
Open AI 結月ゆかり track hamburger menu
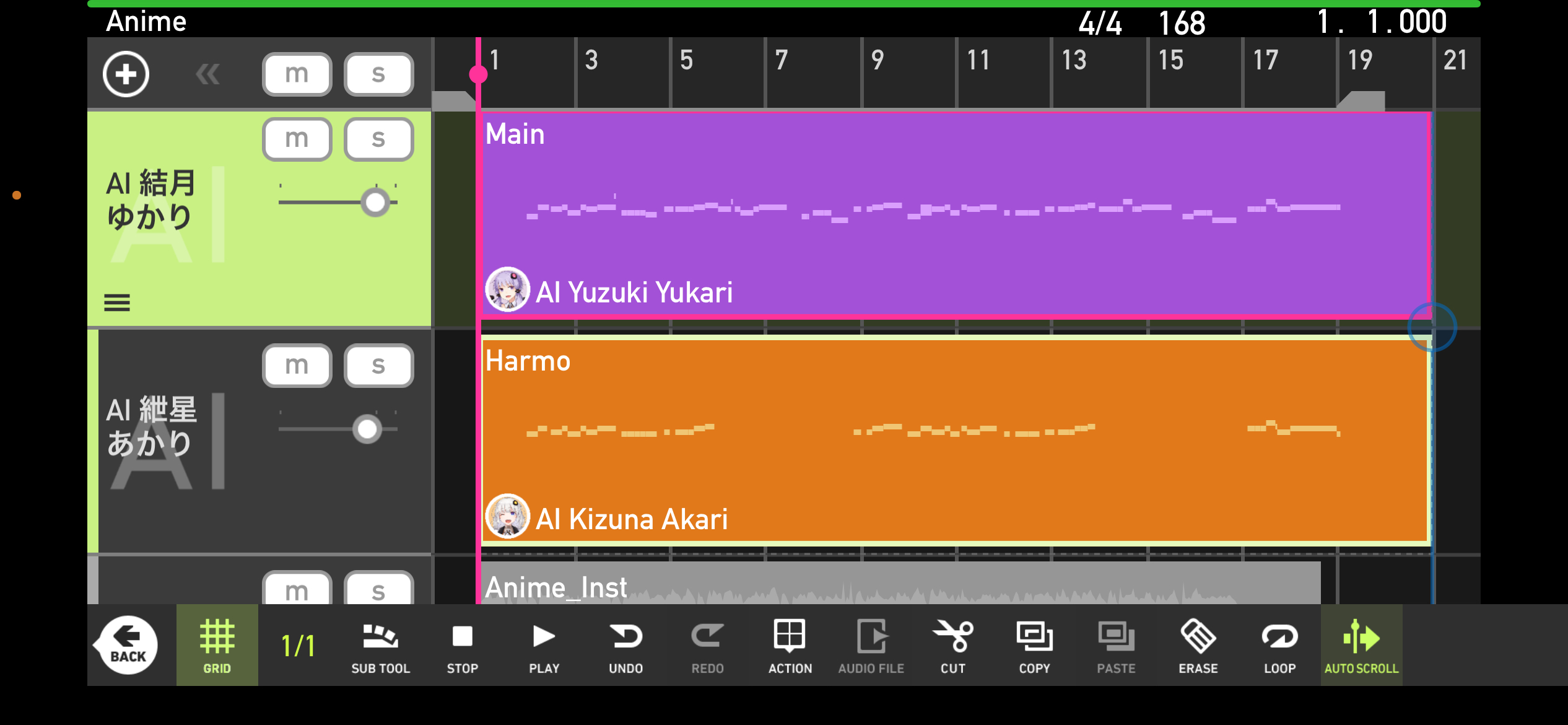[x=117, y=303]
